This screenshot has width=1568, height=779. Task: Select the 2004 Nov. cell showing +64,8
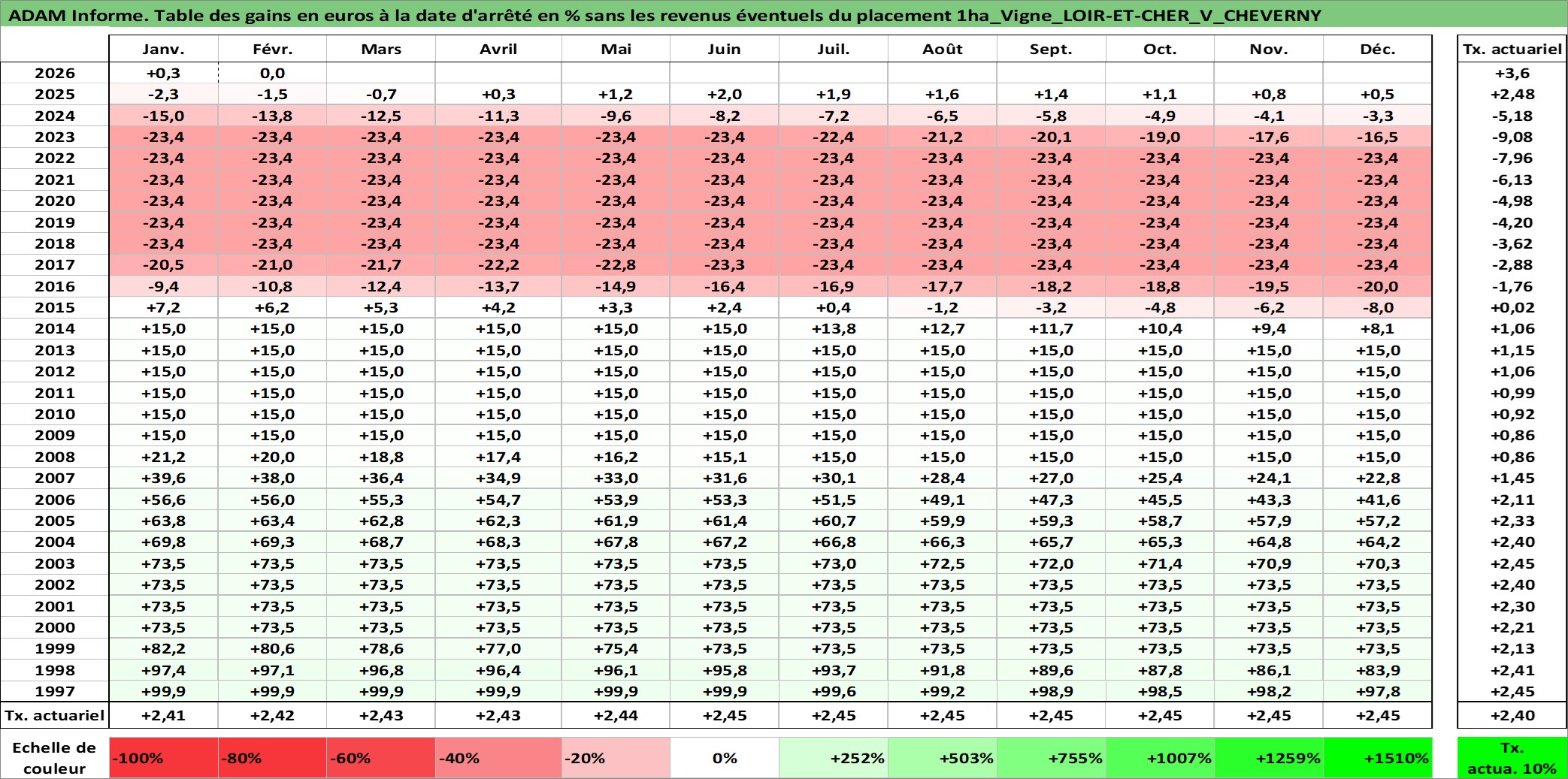[1269, 542]
